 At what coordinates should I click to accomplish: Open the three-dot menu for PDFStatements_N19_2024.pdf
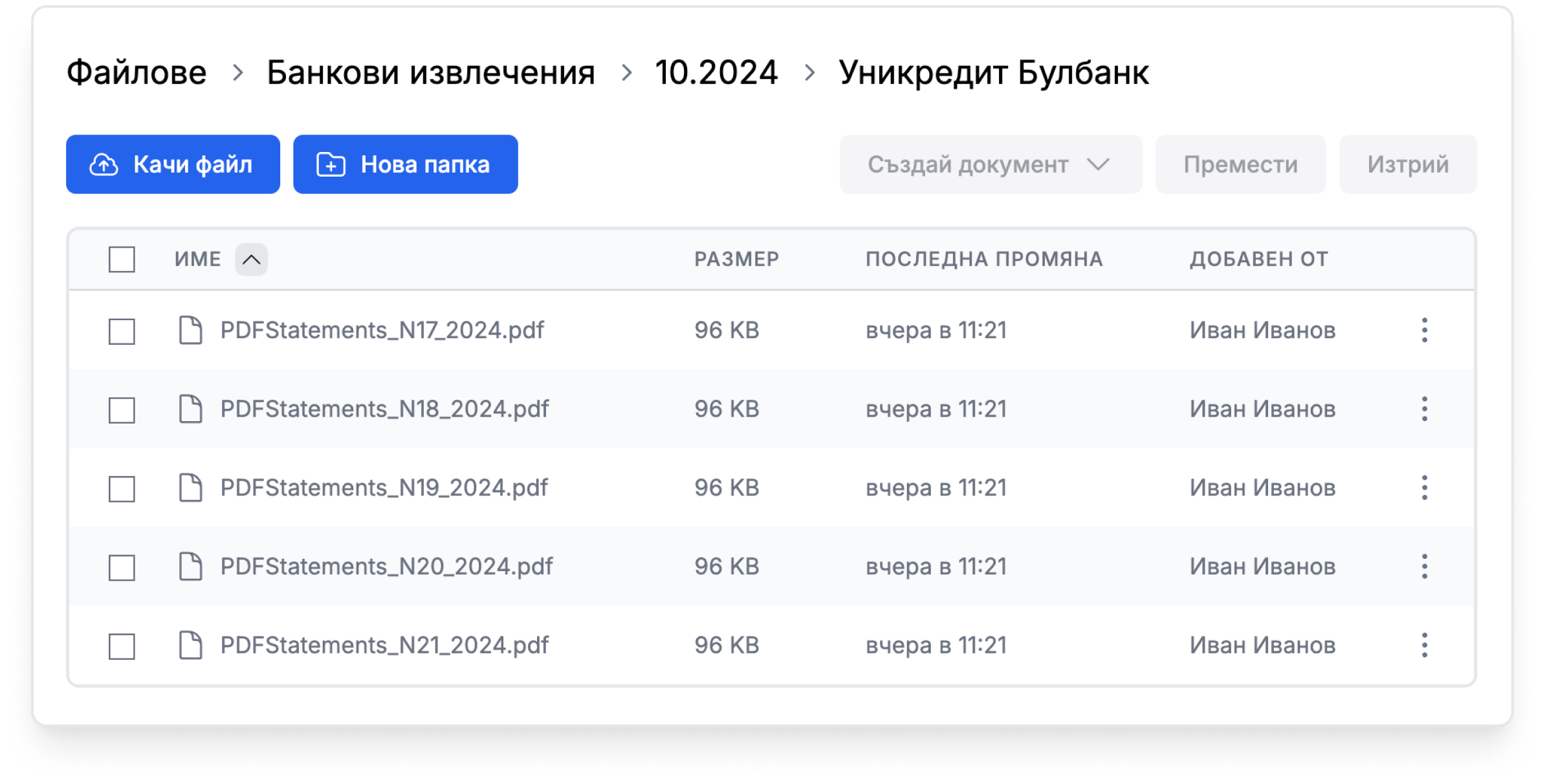tap(1424, 488)
